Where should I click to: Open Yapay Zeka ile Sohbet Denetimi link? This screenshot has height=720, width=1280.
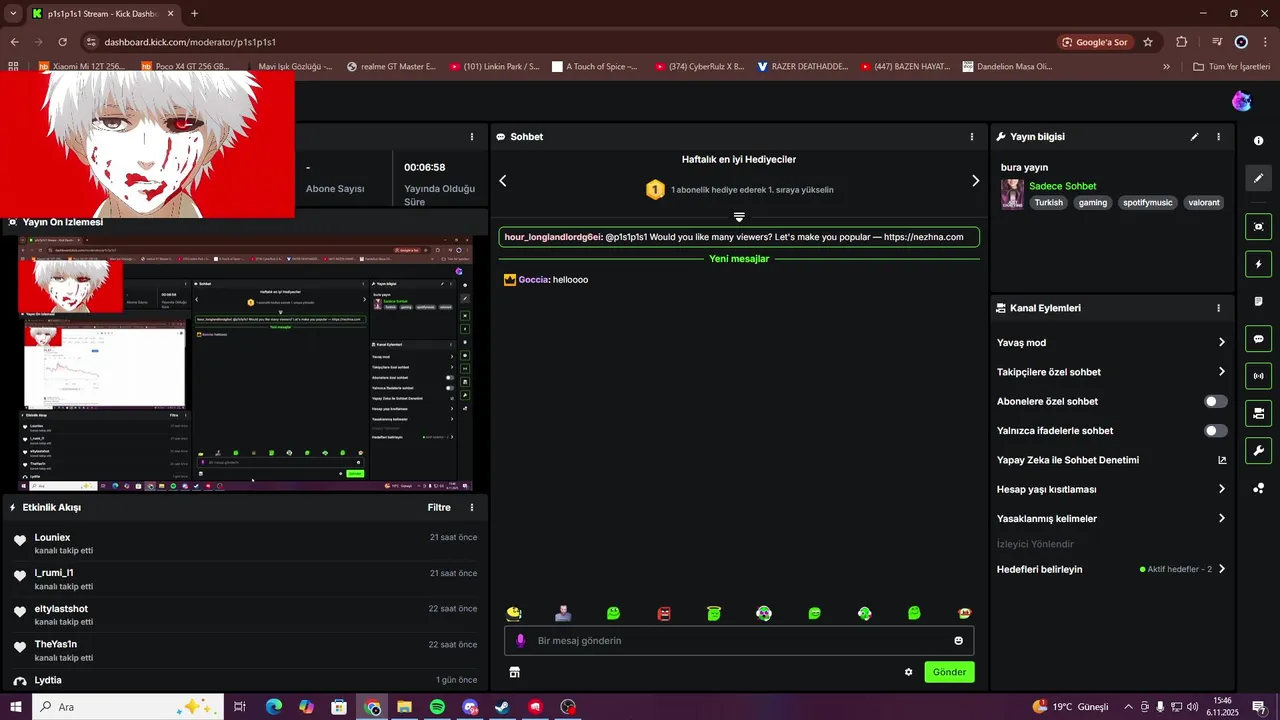[x=1109, y=460]
